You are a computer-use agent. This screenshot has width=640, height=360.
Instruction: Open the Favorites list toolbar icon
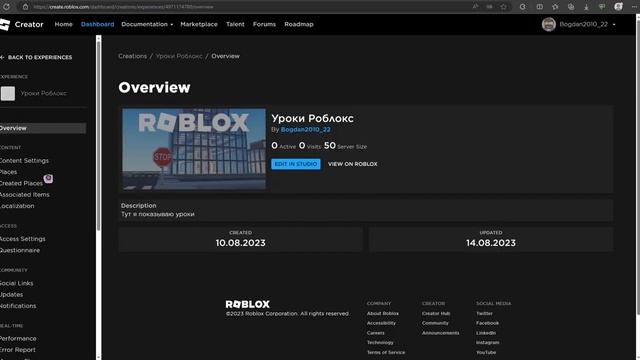[x=555, y=7]
